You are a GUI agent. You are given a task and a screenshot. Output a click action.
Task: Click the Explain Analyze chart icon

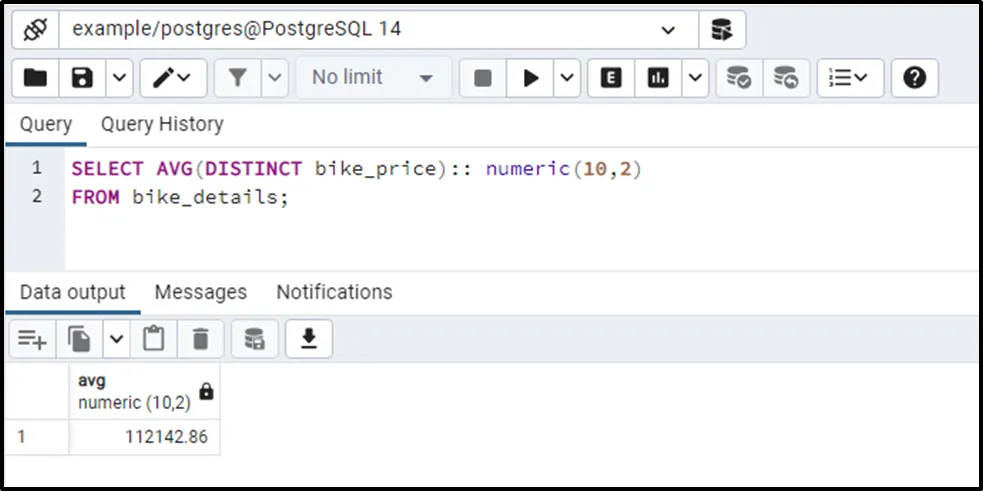tap(658, 78)
